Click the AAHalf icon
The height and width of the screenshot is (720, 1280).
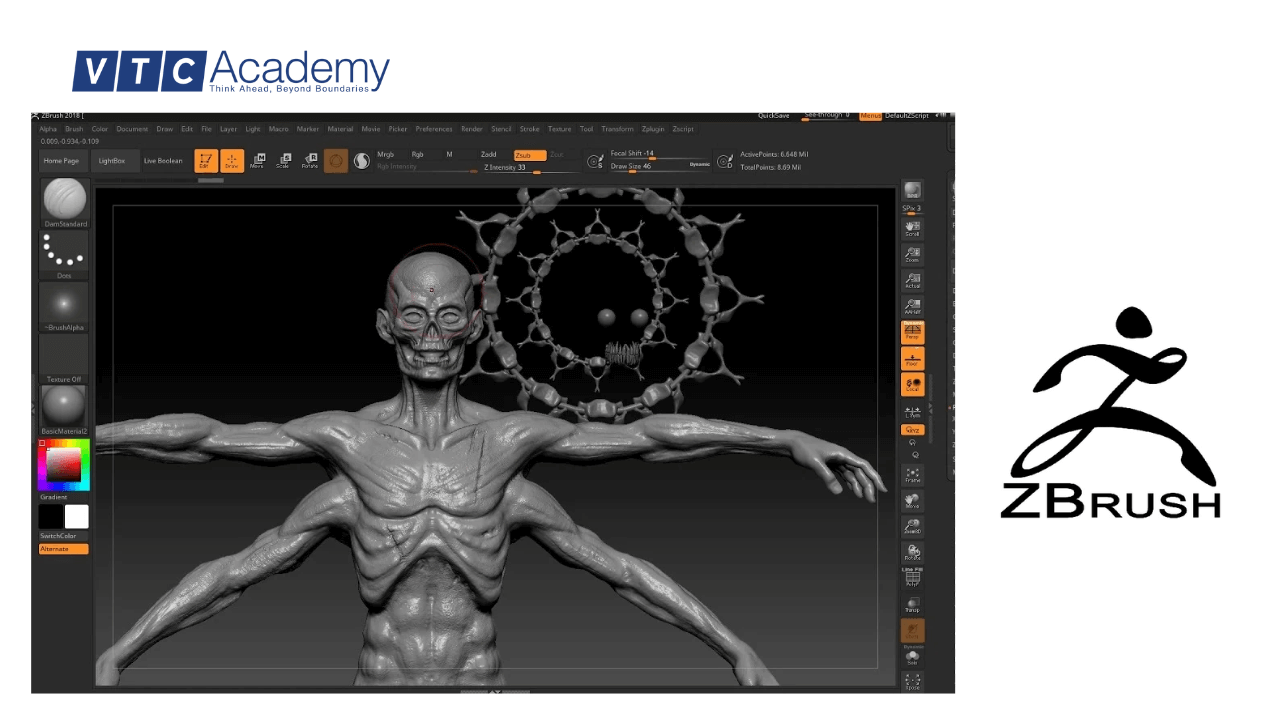(x=912, y=307)
